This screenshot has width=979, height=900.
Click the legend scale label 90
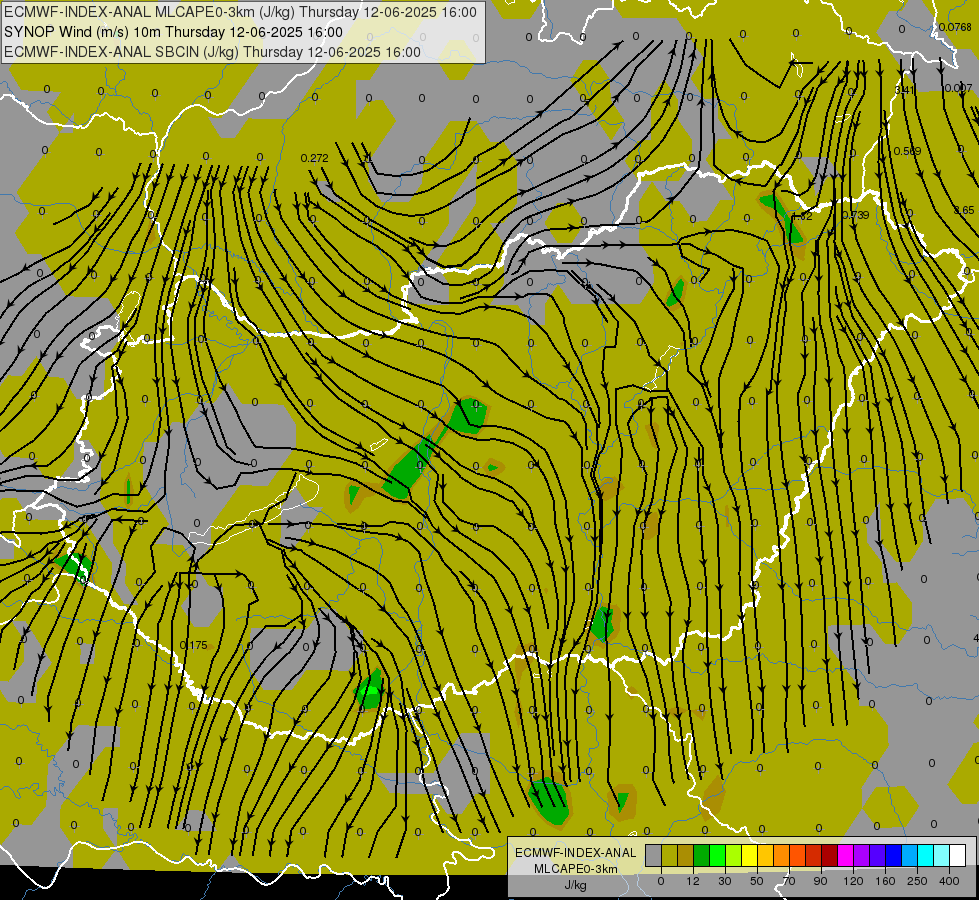[x=820, y=881]
